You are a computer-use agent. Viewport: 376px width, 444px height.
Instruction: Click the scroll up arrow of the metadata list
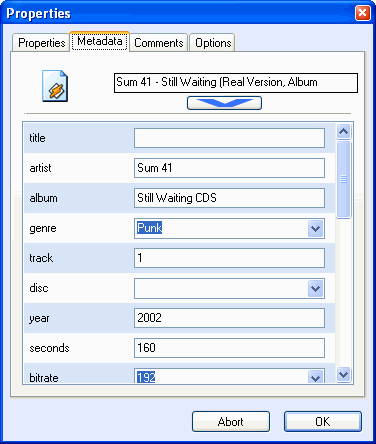[x=343, y=131]
